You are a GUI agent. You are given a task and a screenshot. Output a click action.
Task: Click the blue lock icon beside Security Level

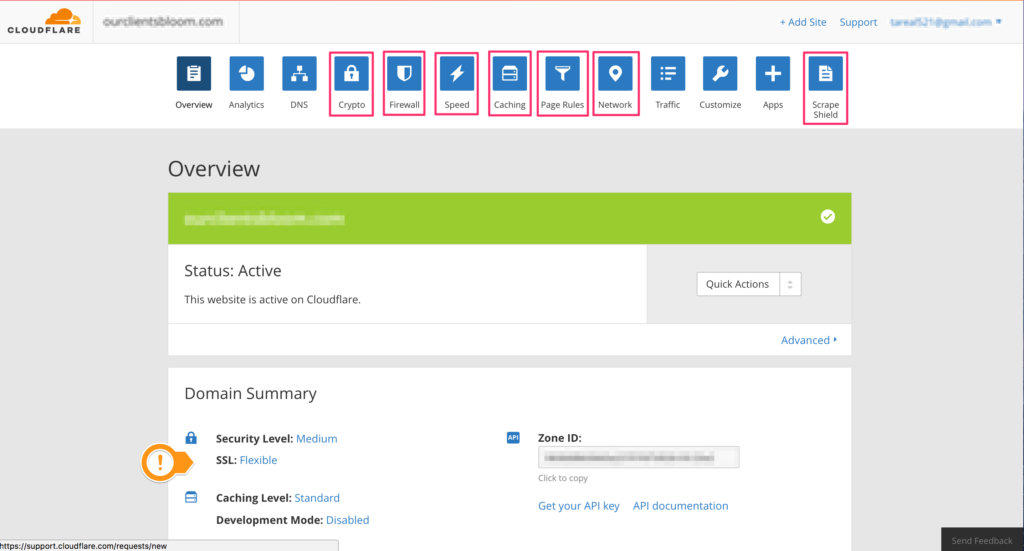tap(191, 437)
